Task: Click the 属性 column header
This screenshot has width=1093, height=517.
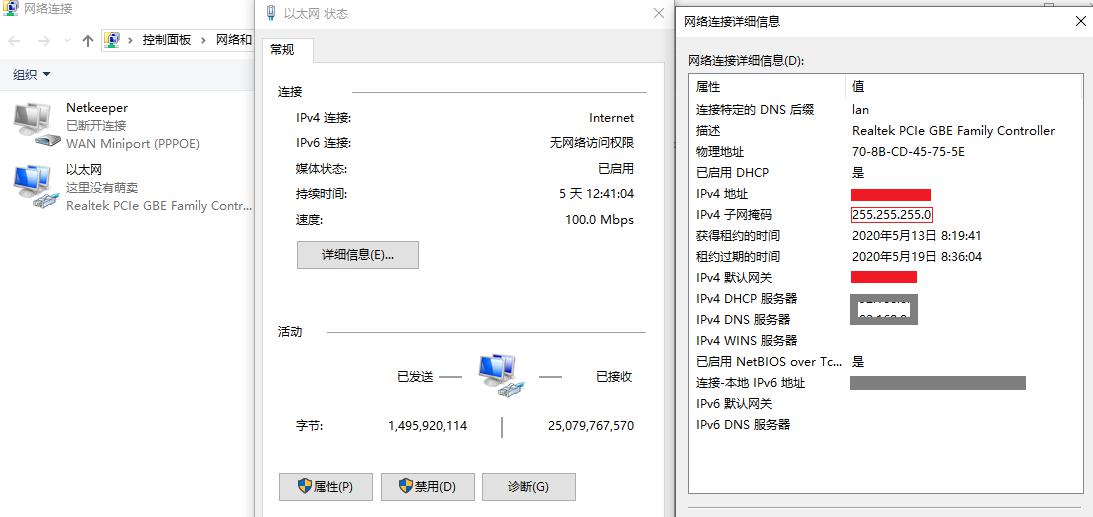Action: click(767, 86)
